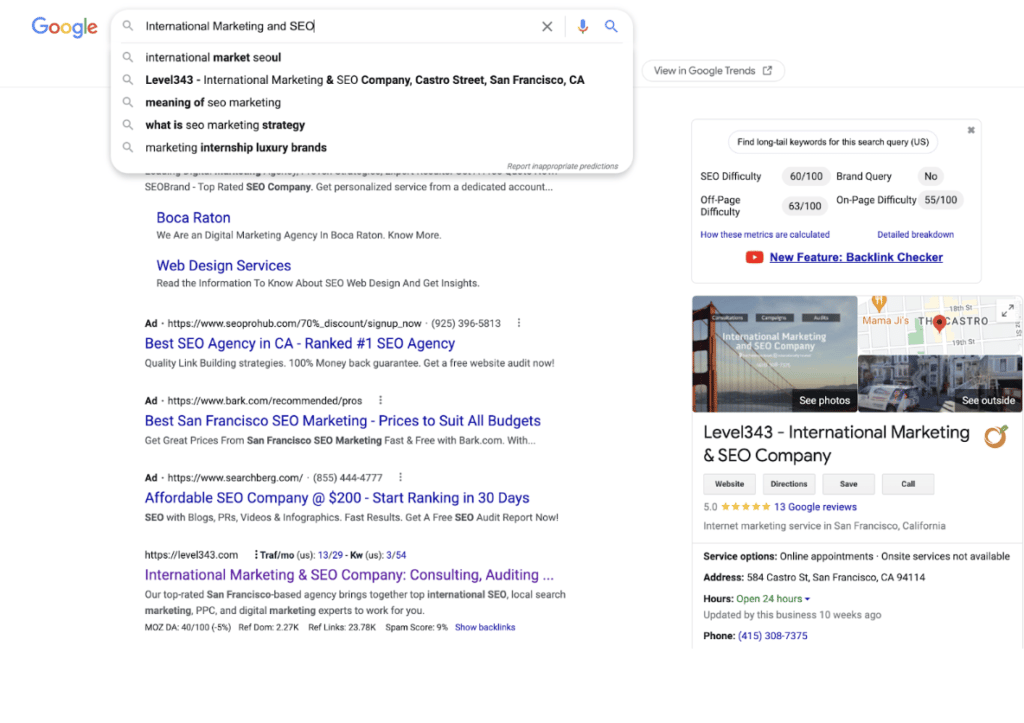The image size is (1024, 723).
Task: Click '55/100' On-Page Difficulty value
Action: tap(940, 200)
